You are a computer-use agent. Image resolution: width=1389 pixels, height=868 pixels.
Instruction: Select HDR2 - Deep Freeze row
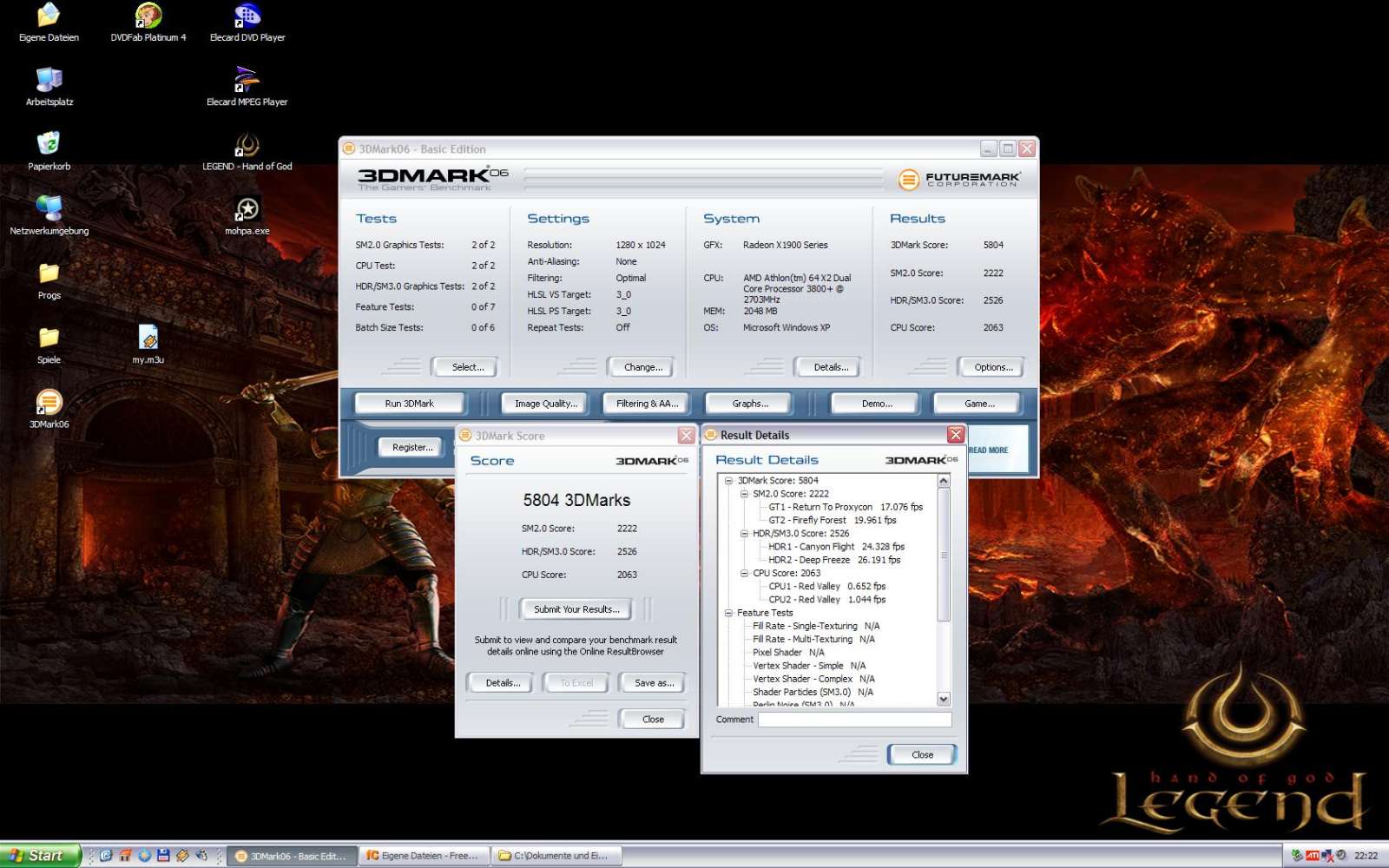pyautogui.click(x=834, y=560)
